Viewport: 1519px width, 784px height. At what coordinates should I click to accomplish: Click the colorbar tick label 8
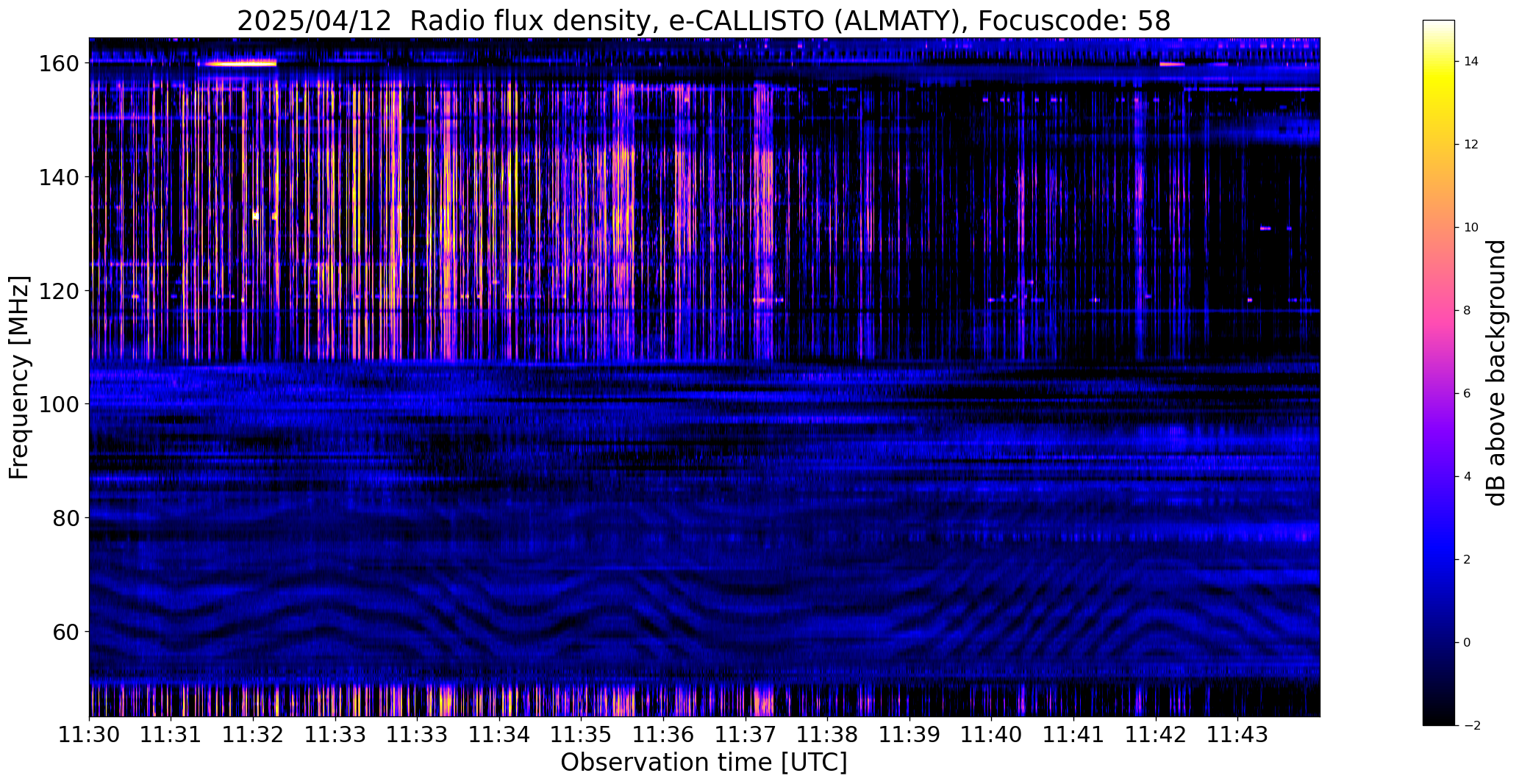coord(1468,311)
